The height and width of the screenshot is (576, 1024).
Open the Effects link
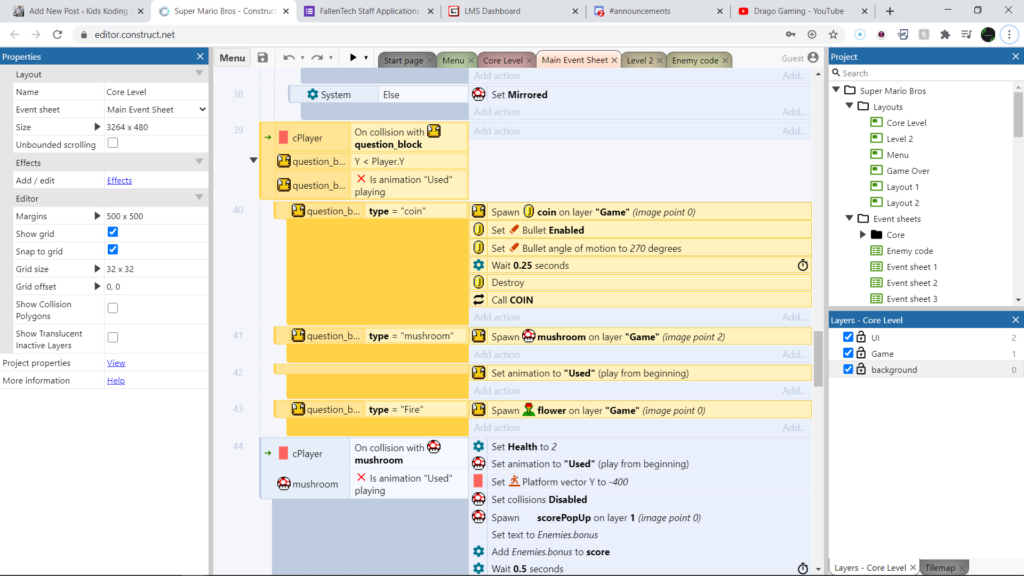coord(120,180)
